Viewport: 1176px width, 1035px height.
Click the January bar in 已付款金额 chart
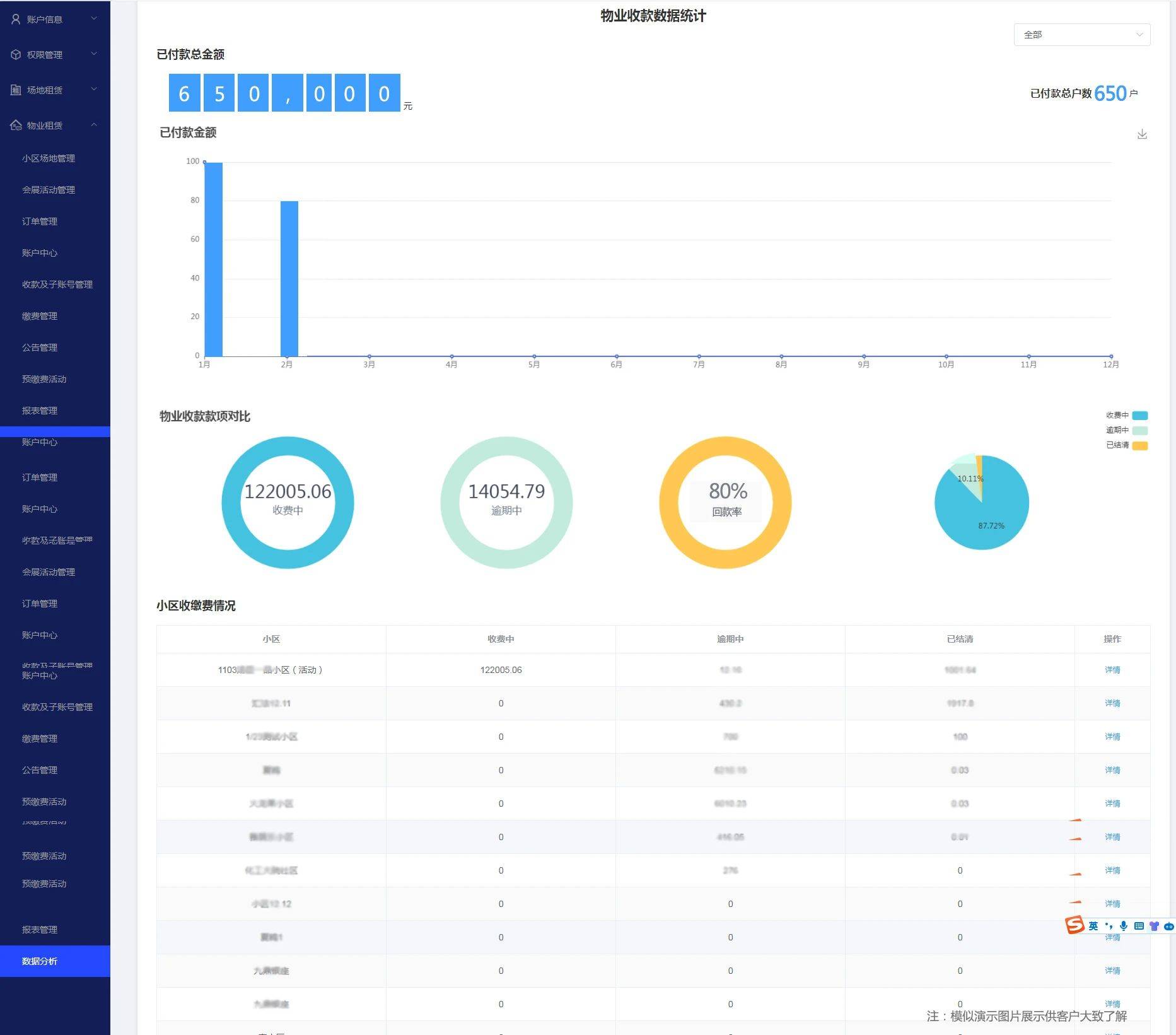tap(213, 259)
